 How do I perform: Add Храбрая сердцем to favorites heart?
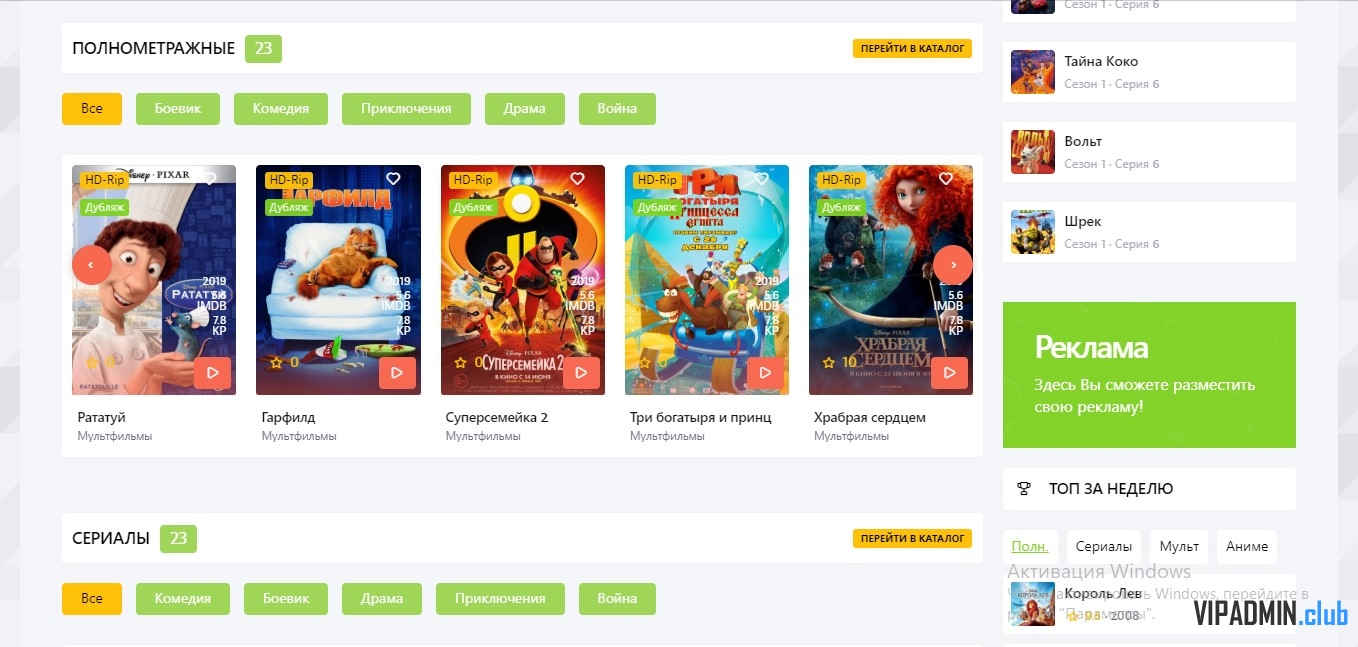(945, 179)
